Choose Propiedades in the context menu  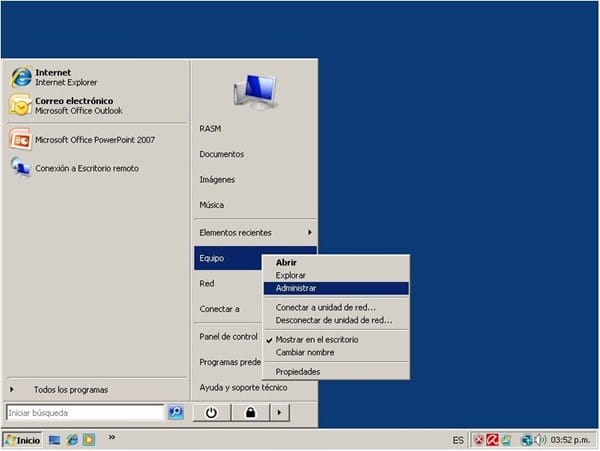coord(298,371)
